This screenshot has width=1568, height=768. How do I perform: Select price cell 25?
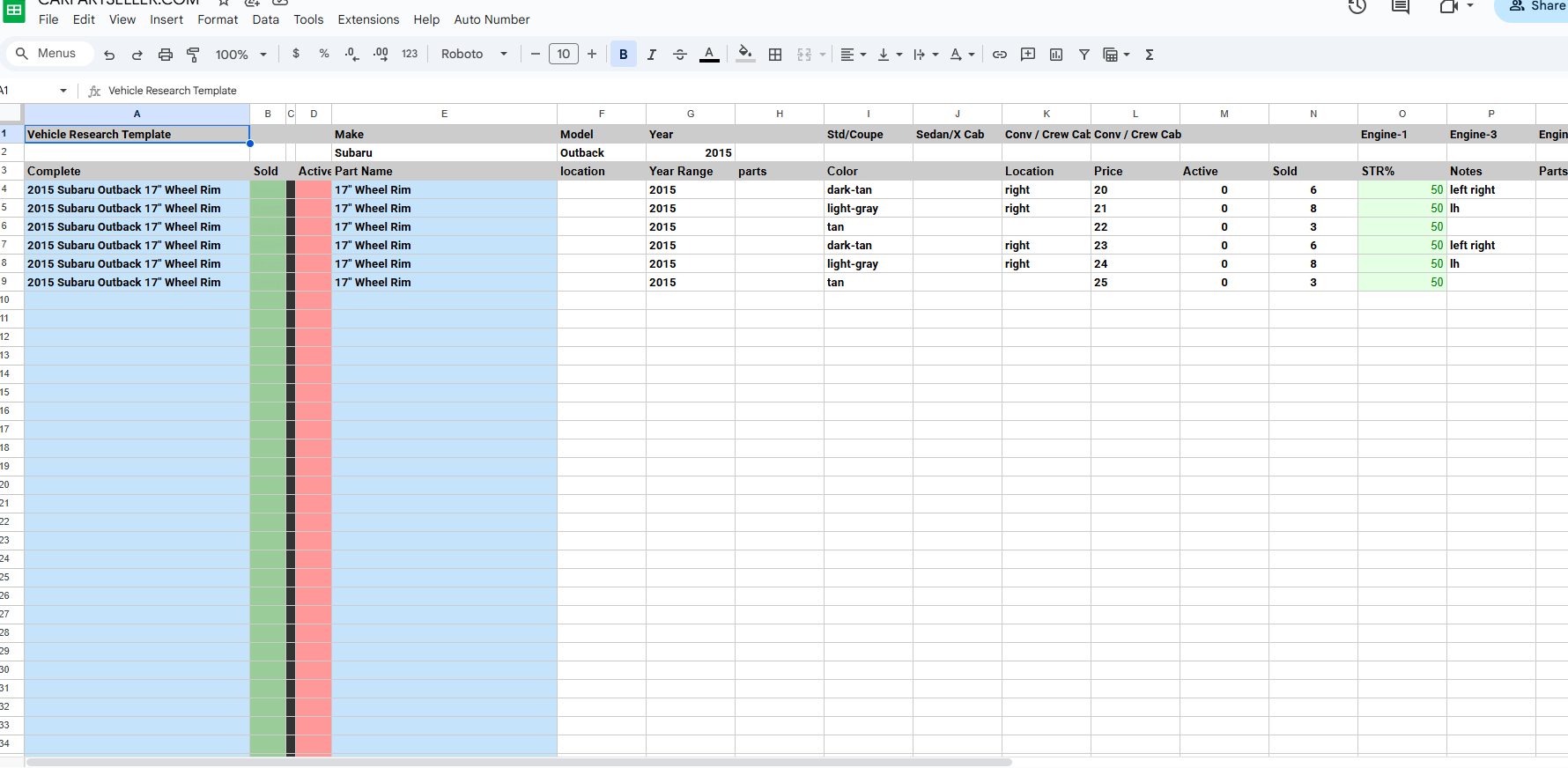pyautogui.click(x=1135, y=282)
